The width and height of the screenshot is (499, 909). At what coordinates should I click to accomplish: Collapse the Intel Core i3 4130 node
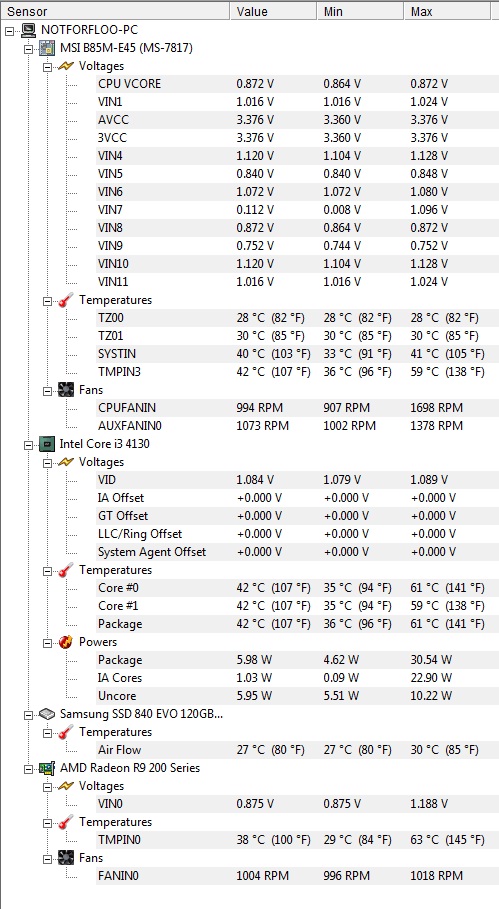(28, 445)
